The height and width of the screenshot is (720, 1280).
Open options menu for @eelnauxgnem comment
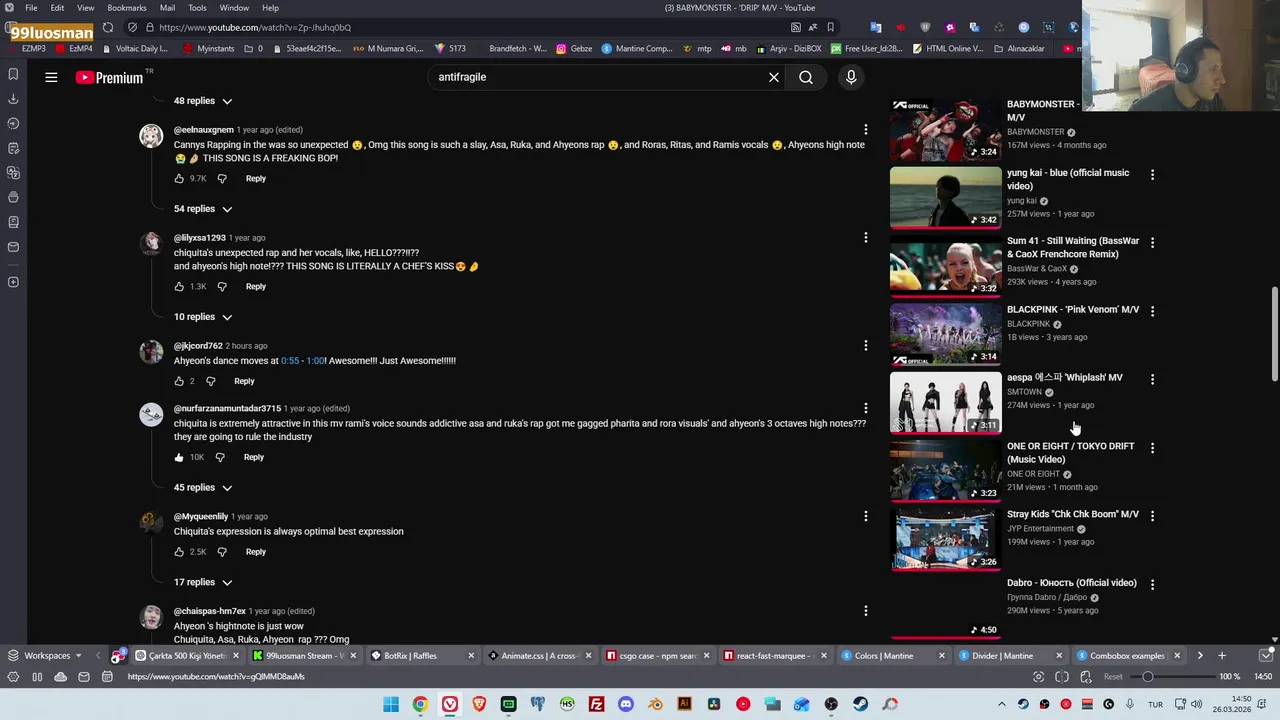(866, 130)
